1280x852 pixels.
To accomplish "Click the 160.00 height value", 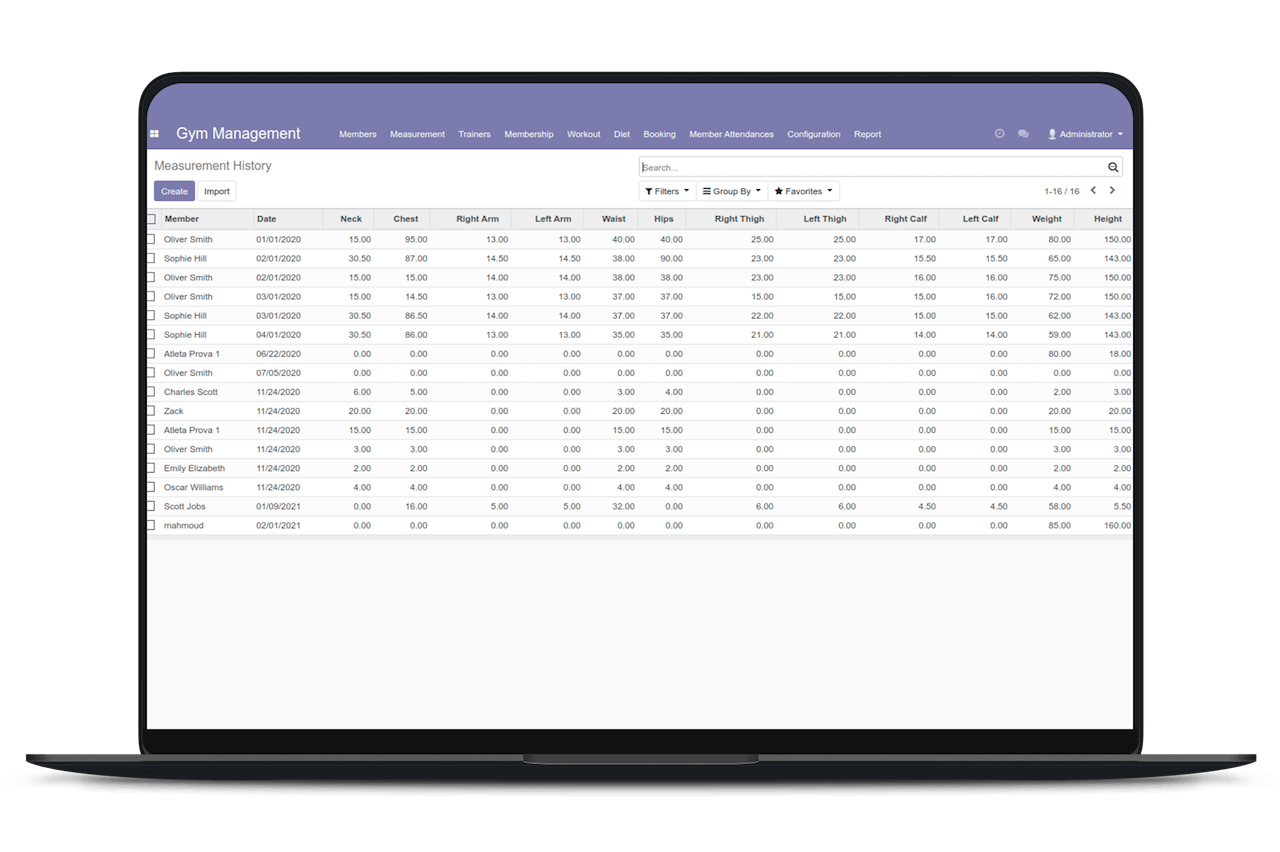I will [1118, 525].
